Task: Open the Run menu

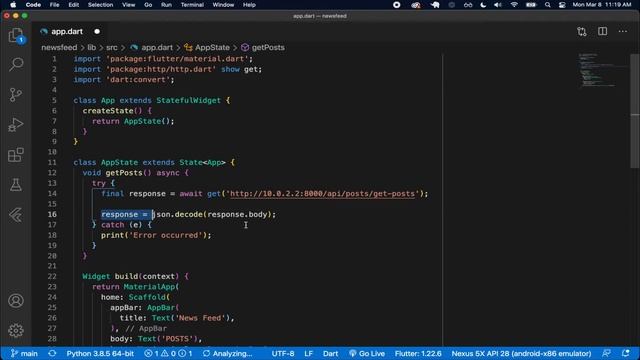Action: pyautogui.click(x=166, y=5)
